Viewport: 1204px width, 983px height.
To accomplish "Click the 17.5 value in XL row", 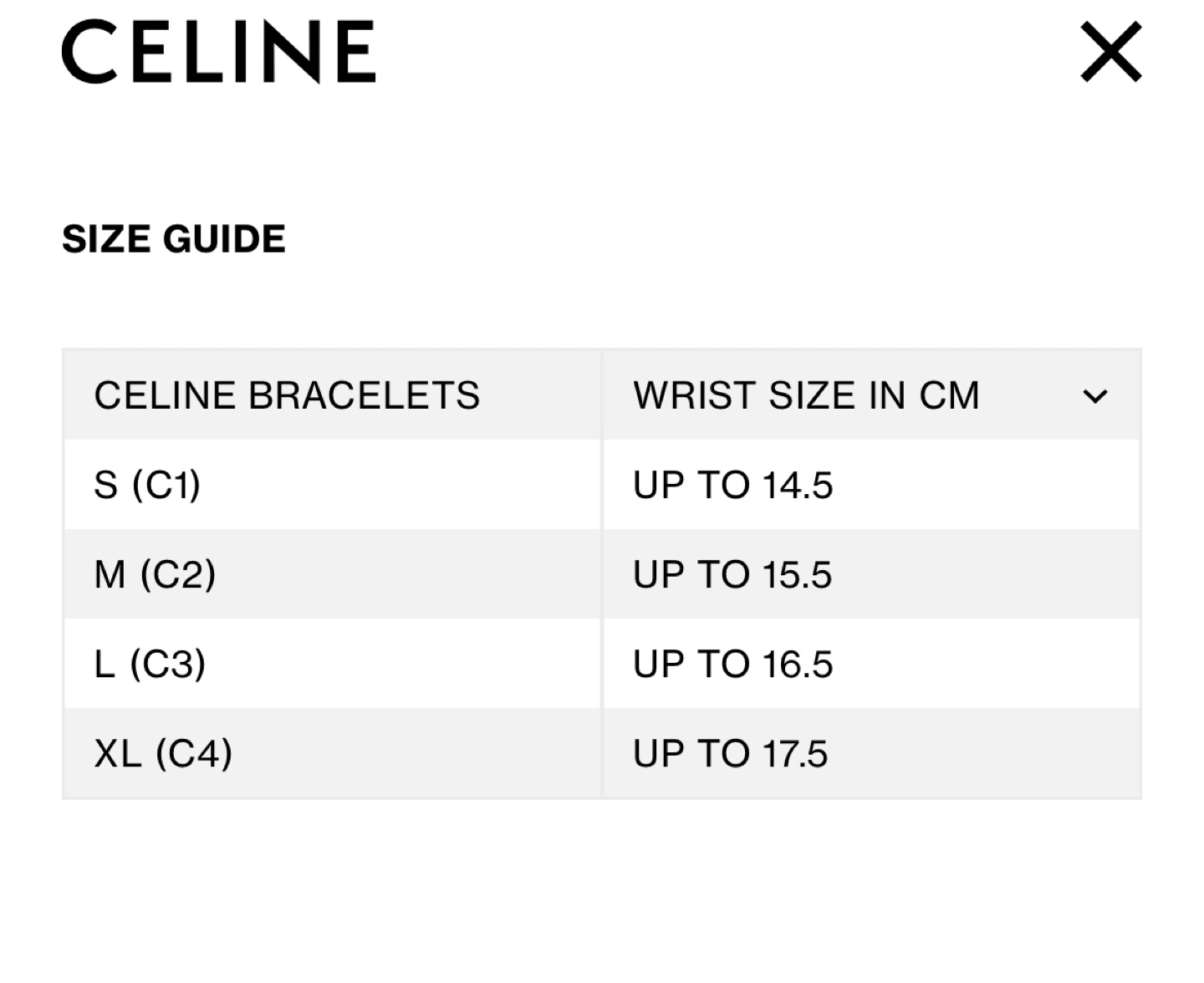I will (794, 754).
